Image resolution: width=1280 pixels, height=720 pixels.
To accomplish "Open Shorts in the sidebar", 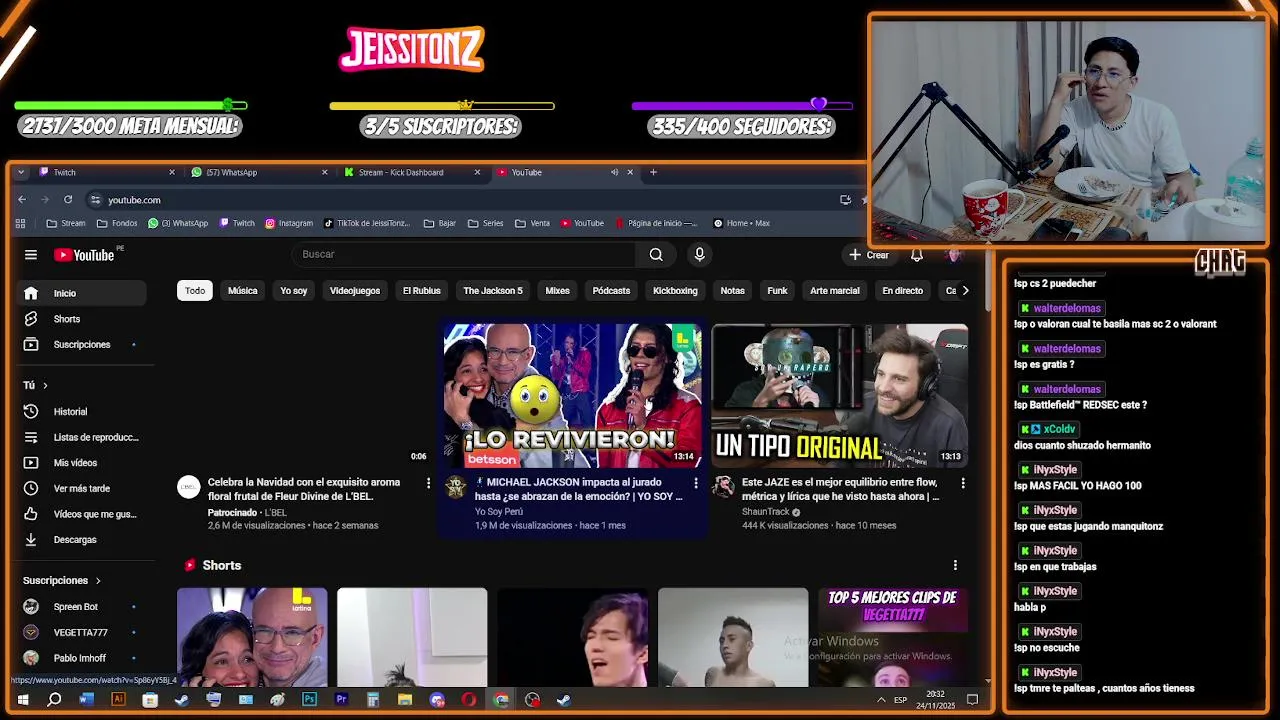I will pos(83,319).
